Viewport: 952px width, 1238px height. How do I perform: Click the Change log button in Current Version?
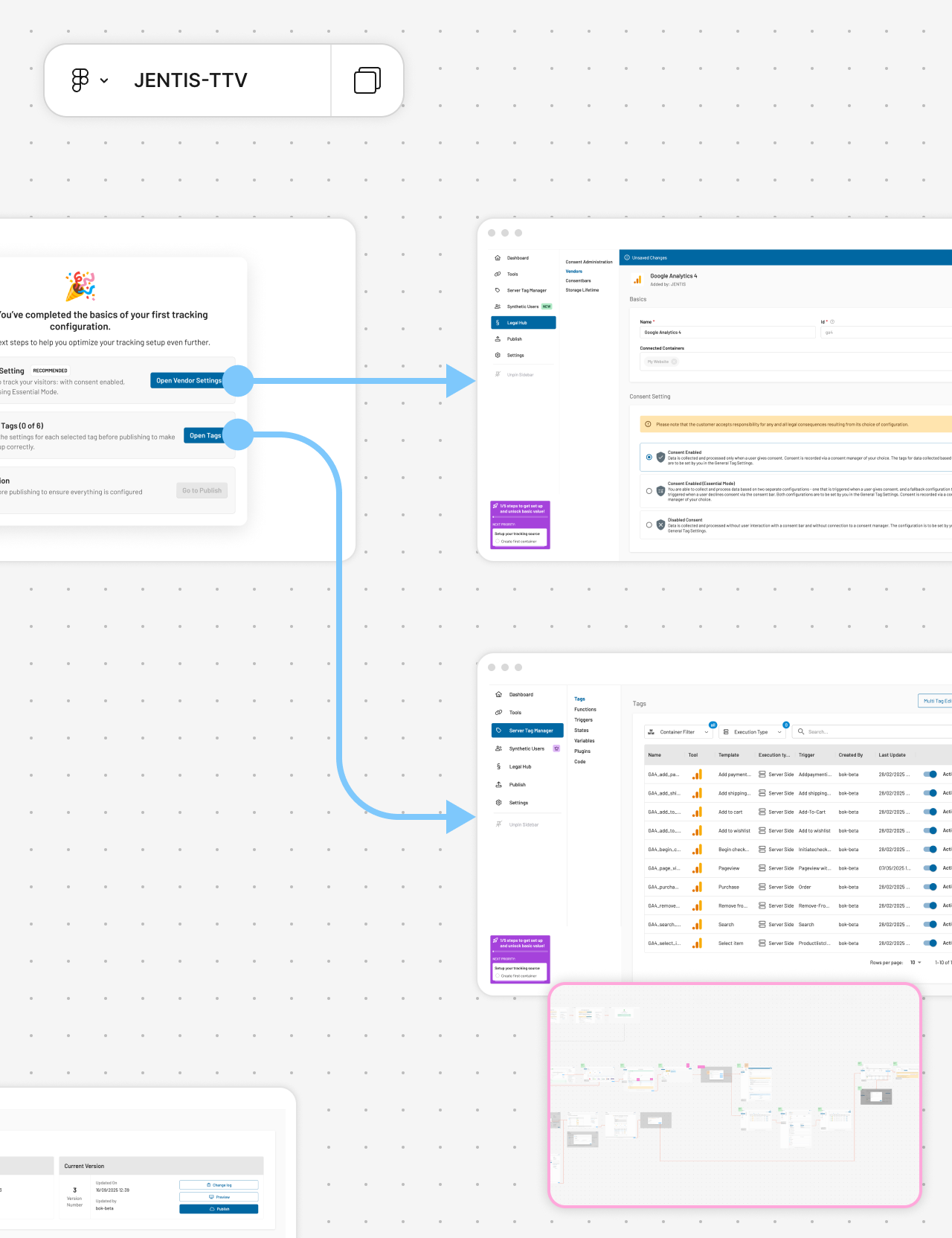219,1185
